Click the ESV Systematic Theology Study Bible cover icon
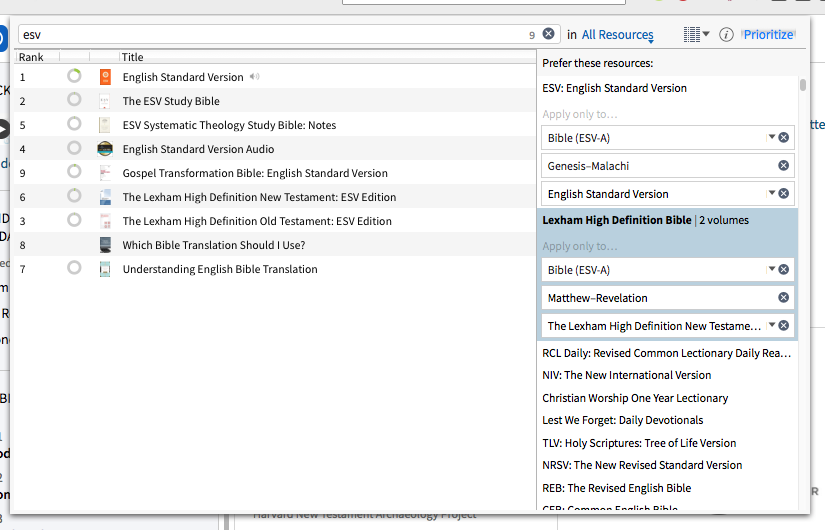 105,125
